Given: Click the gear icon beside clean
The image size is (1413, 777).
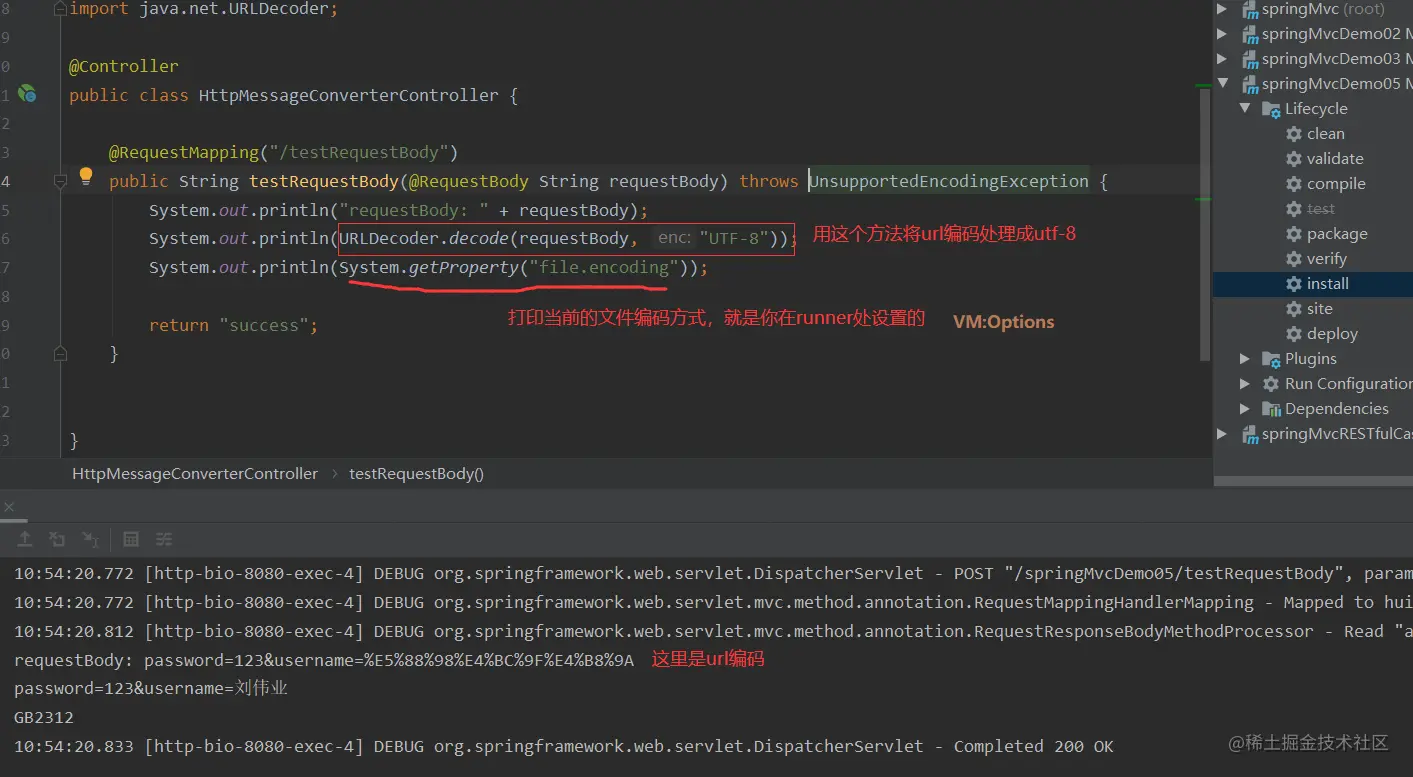Looking at the screenshot, I should point(1294,134).
